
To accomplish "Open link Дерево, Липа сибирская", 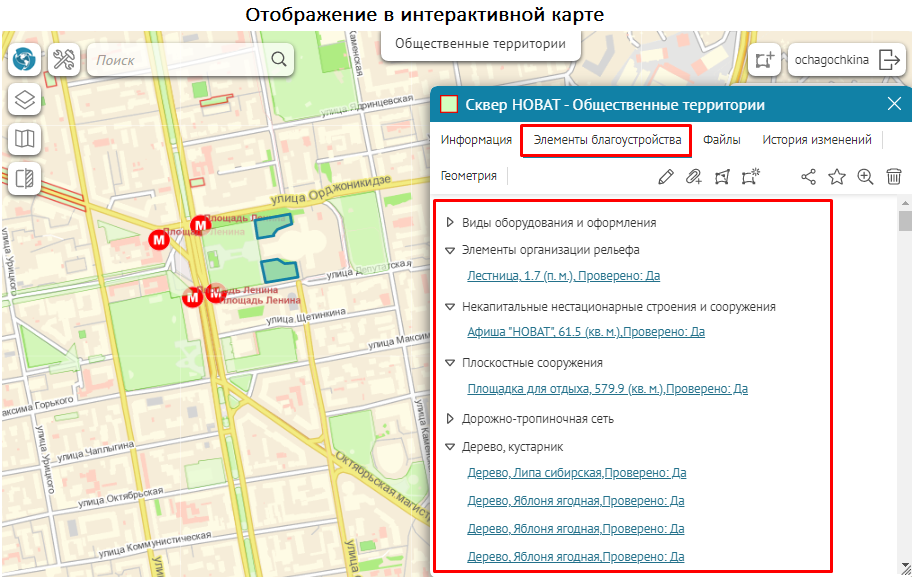I will tap(575, 473).
